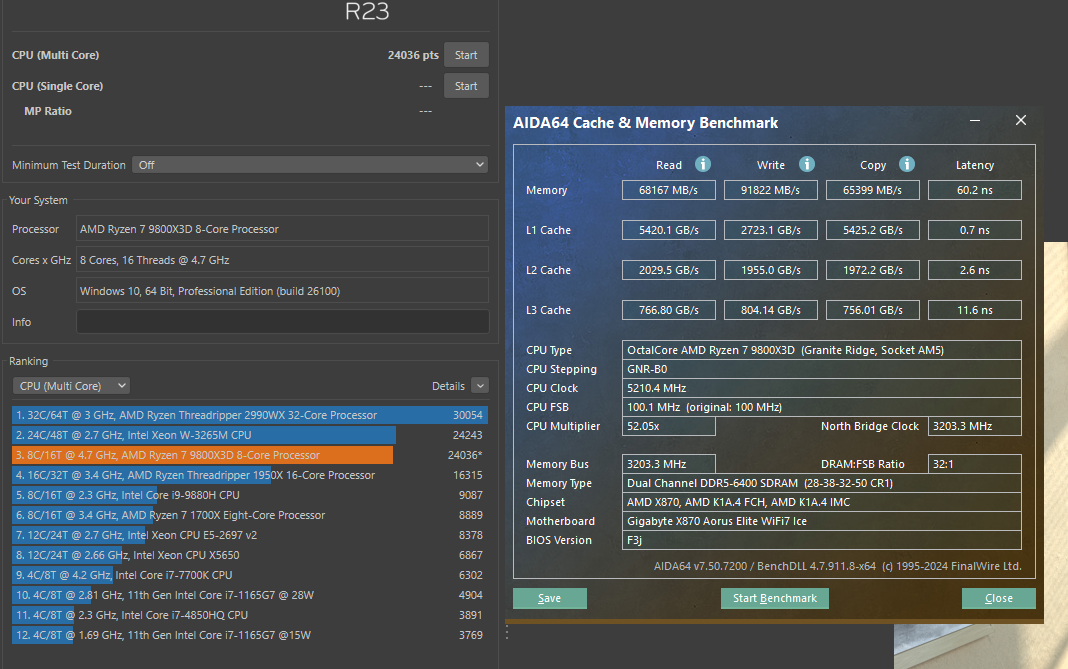Screen dimensions: 1068x669
Task: Click the L1 Cache Copy value 5425.2 GB/s
Action: (873, 230)
